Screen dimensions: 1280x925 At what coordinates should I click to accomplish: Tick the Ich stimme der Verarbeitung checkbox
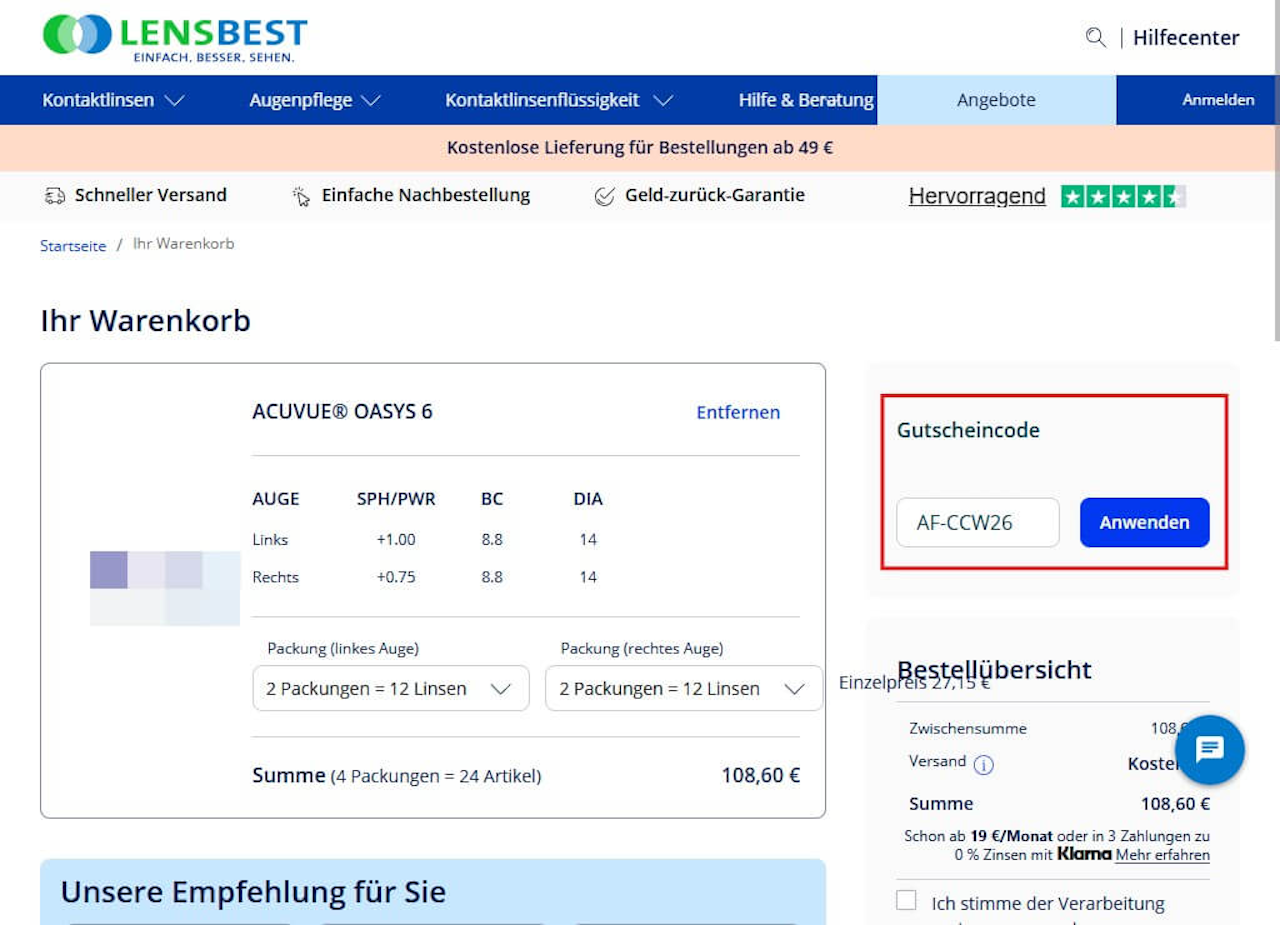906,900
